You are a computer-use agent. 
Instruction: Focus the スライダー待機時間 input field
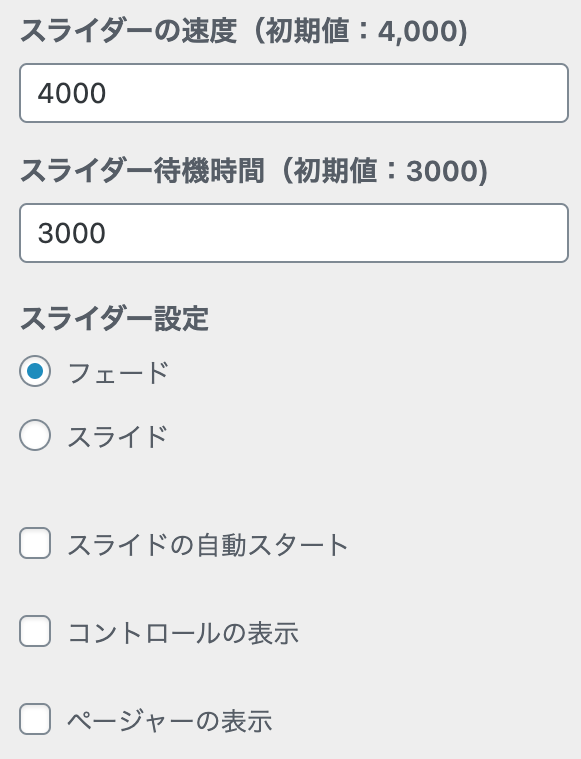294,233
